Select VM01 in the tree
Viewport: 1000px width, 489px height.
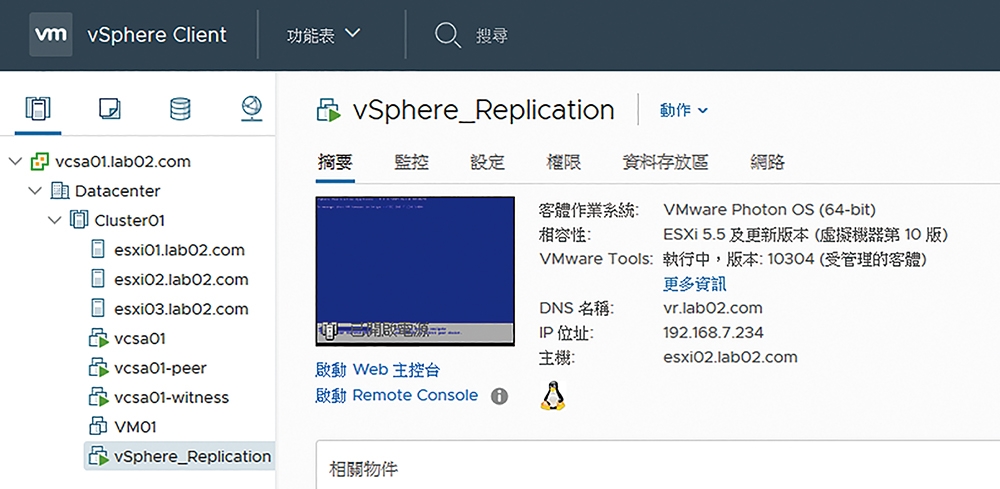[135, 427]
